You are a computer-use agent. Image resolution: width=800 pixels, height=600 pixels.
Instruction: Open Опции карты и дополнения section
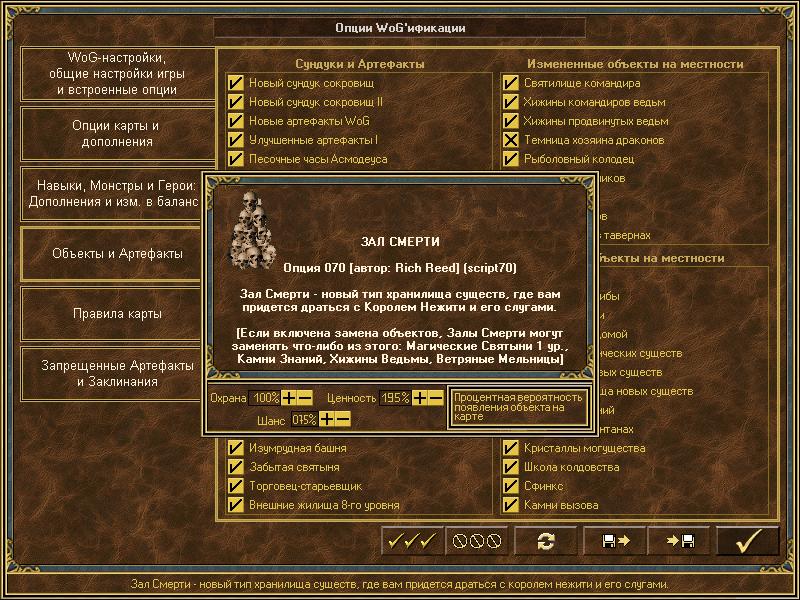(x=117, y=134)
